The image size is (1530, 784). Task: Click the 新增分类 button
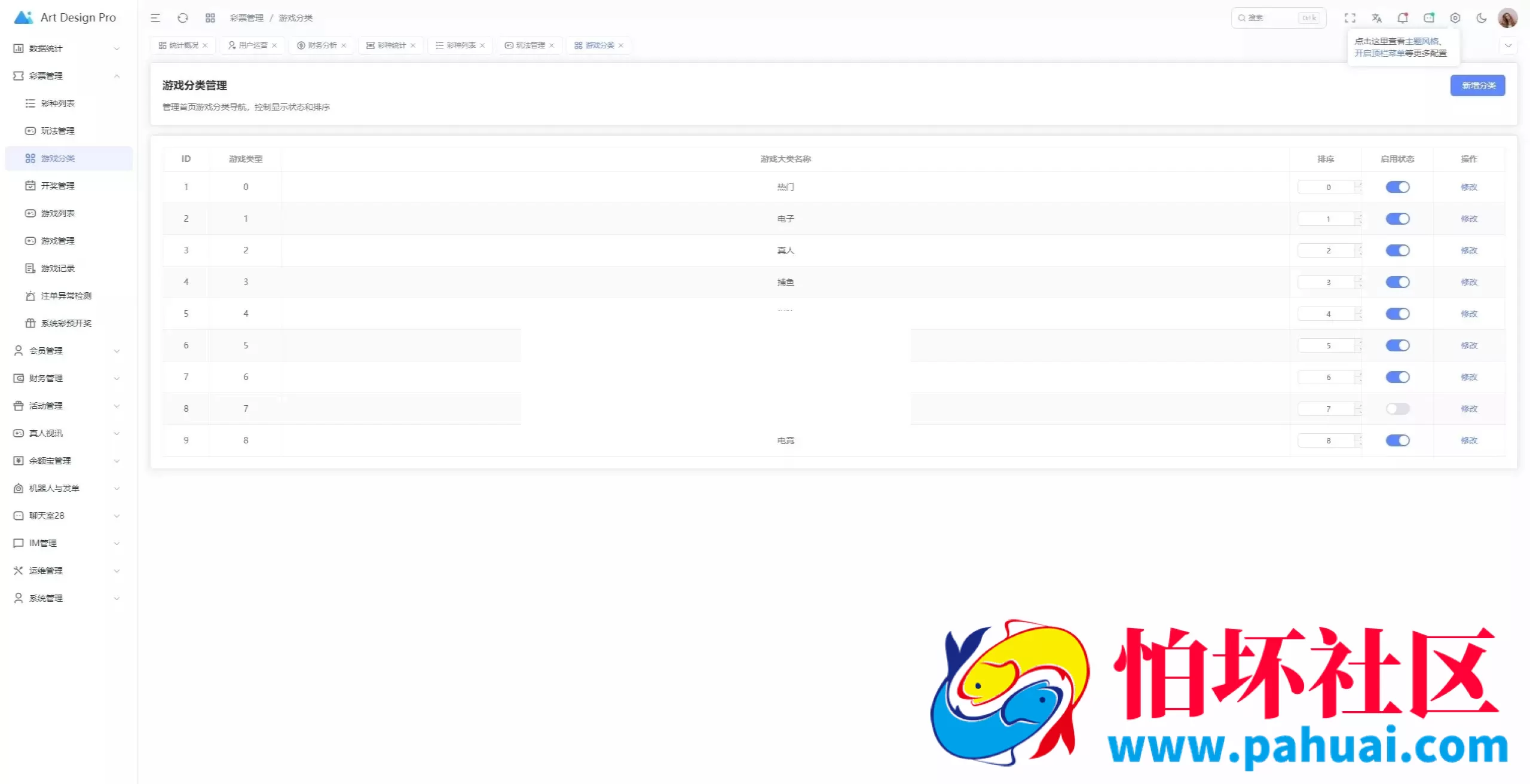point(1478,85)
